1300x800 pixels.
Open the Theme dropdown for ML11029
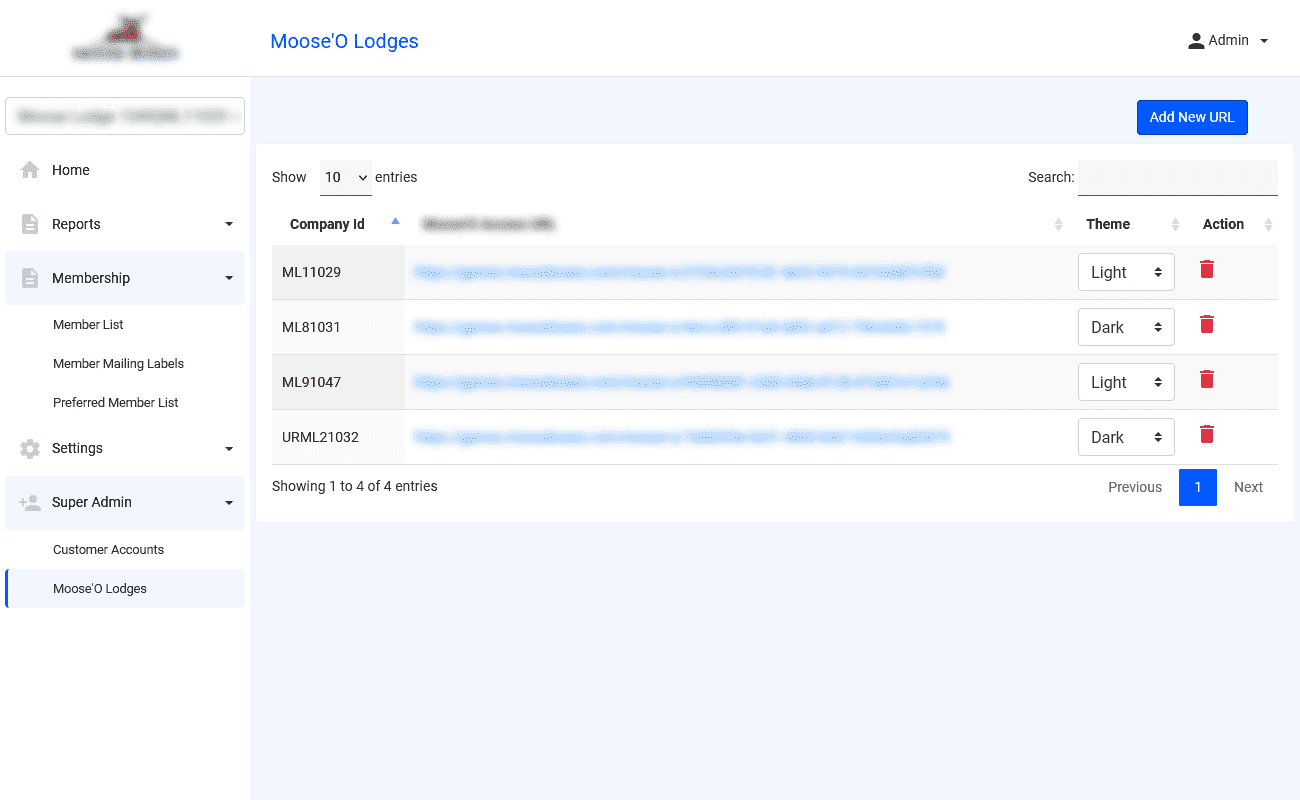(x=1126, y=272)
